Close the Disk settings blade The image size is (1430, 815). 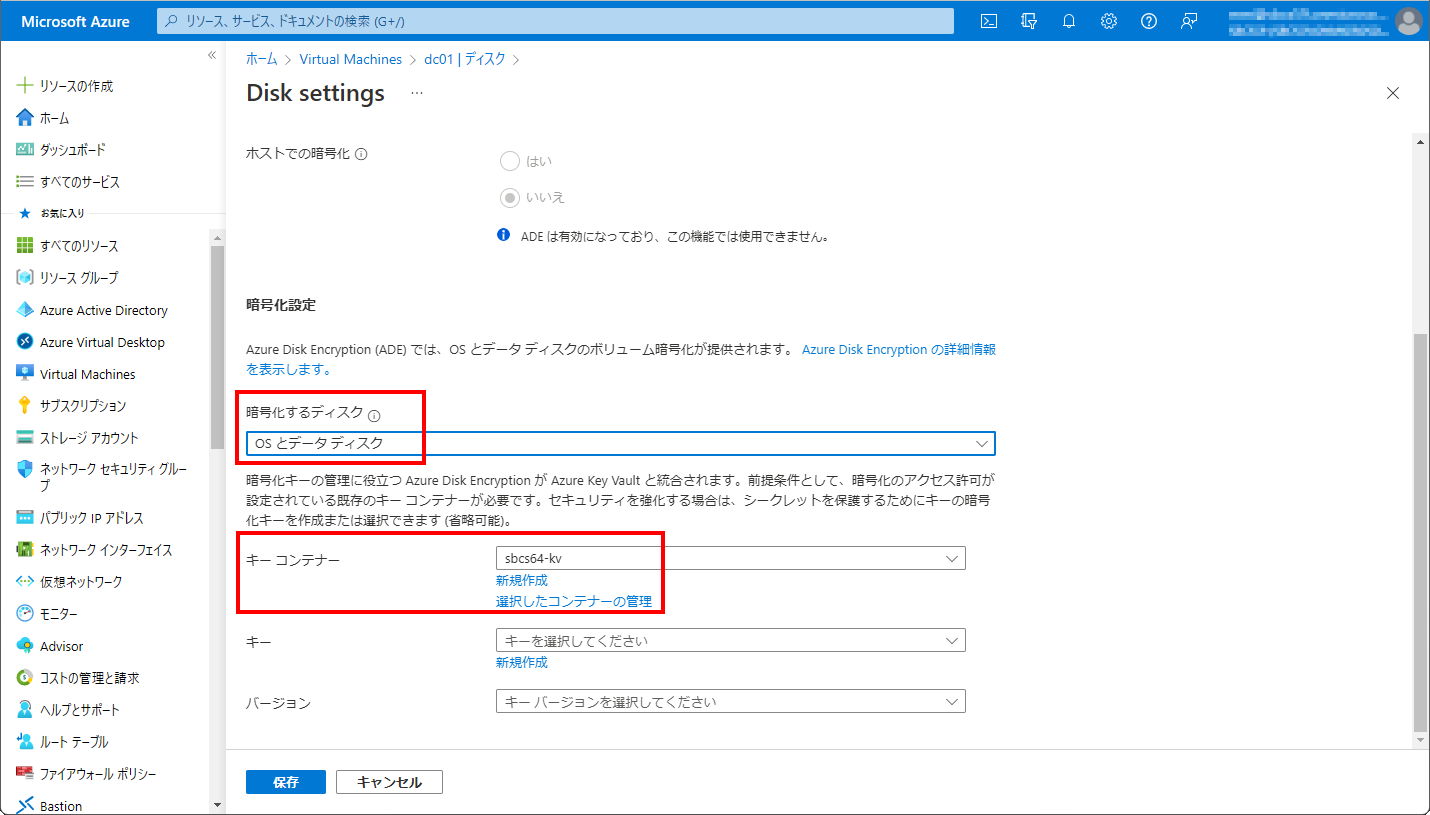click(1393, 93)
